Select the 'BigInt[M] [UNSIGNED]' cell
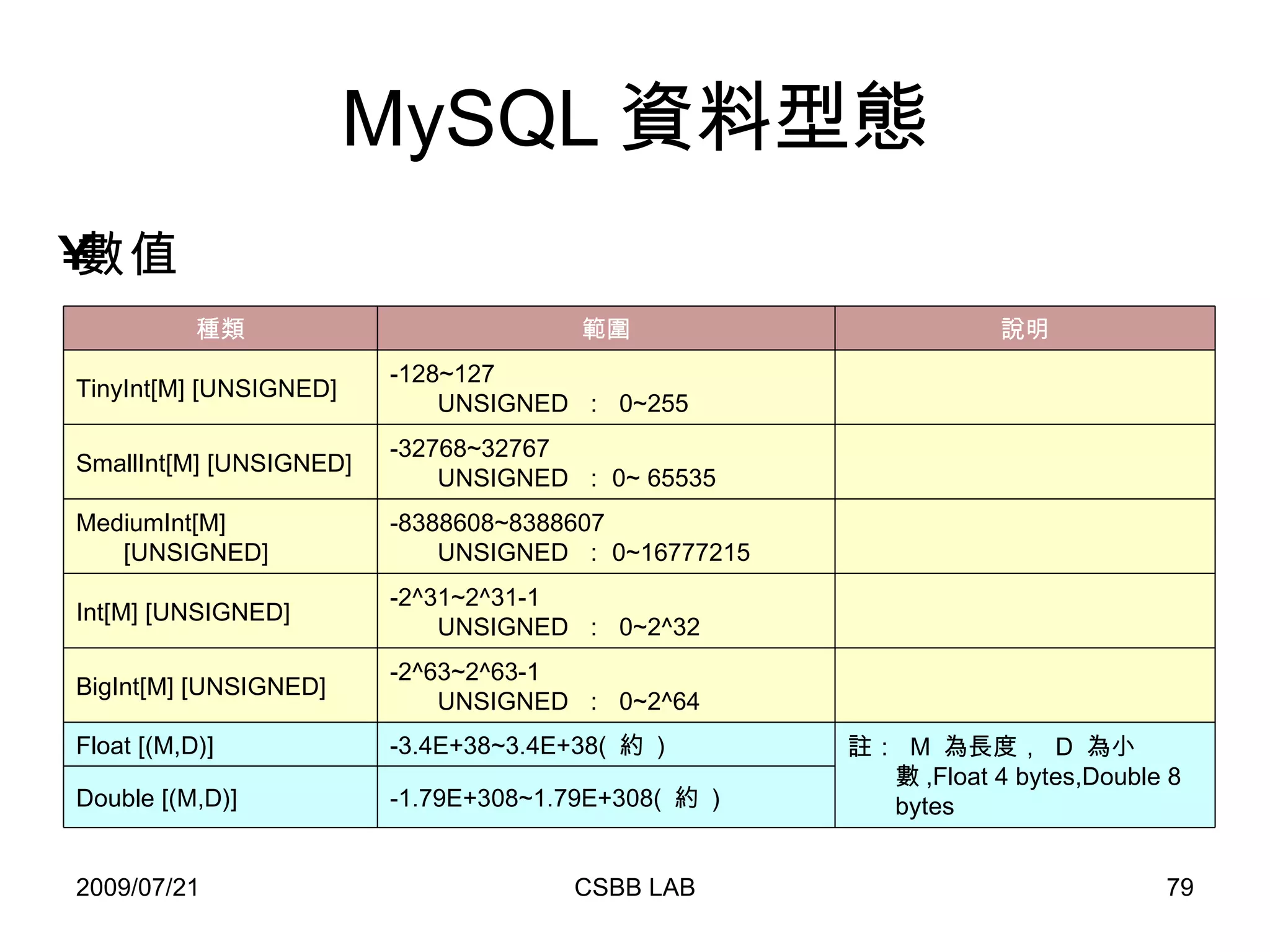1270x952 pixels. pos(220,685)
